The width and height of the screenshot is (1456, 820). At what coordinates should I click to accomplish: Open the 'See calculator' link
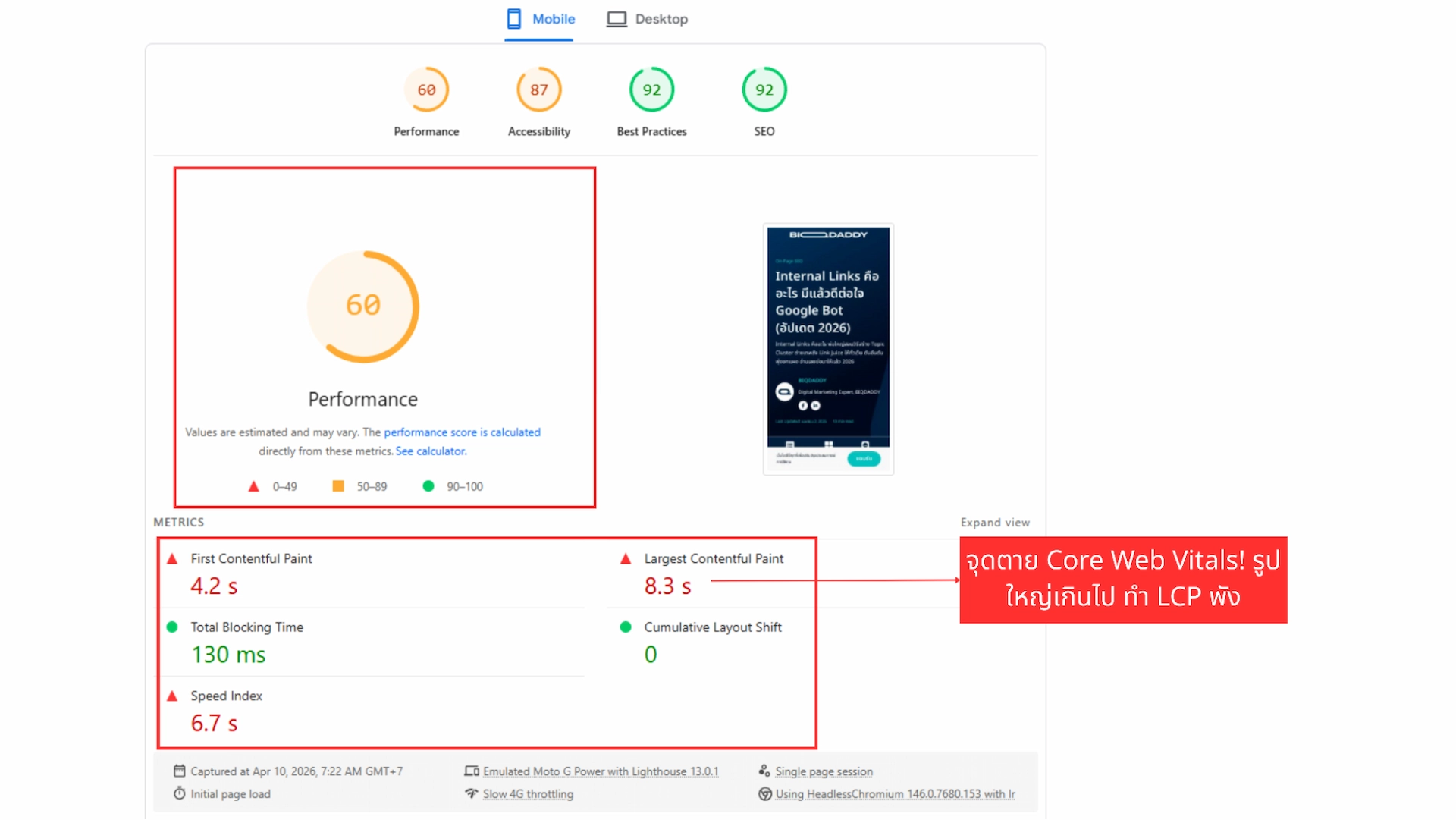(430, 451)
